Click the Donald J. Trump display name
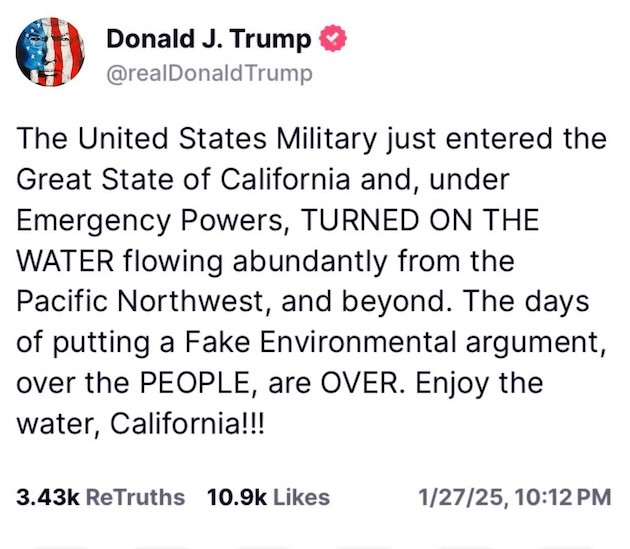Image resolution: width=630 pixels, height=549 pixels. [208, 40]
